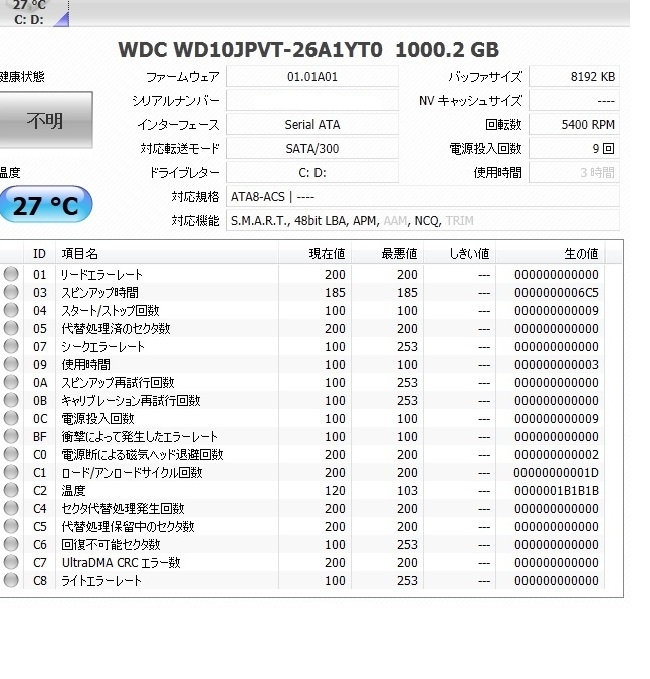This screenshot has width=650, height=679.
Task: Click the しきい値 column header
Action: point(459,253)
